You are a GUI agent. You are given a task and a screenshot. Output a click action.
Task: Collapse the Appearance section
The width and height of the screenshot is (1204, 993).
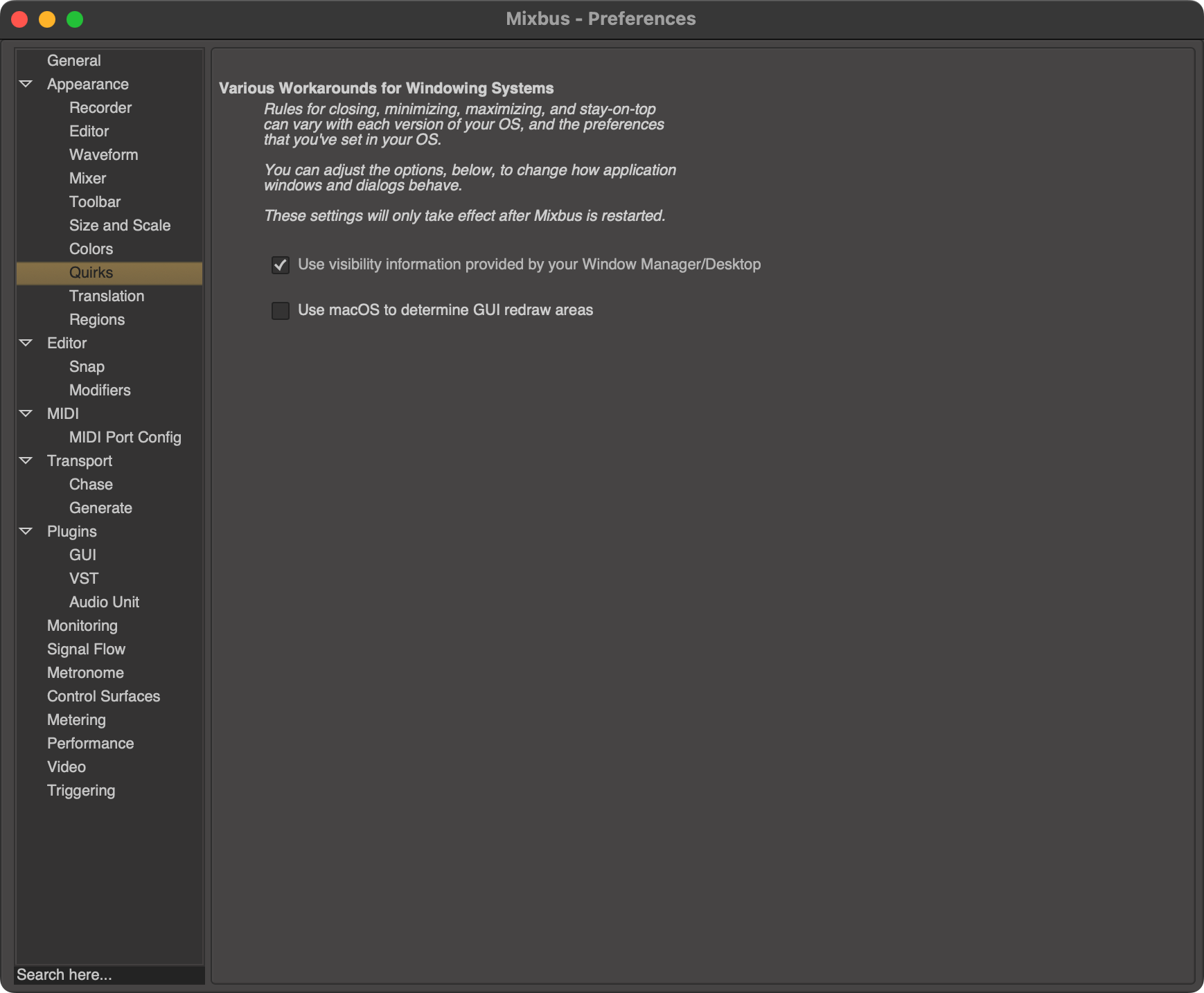pyautogui.click(x=26, y=83)
